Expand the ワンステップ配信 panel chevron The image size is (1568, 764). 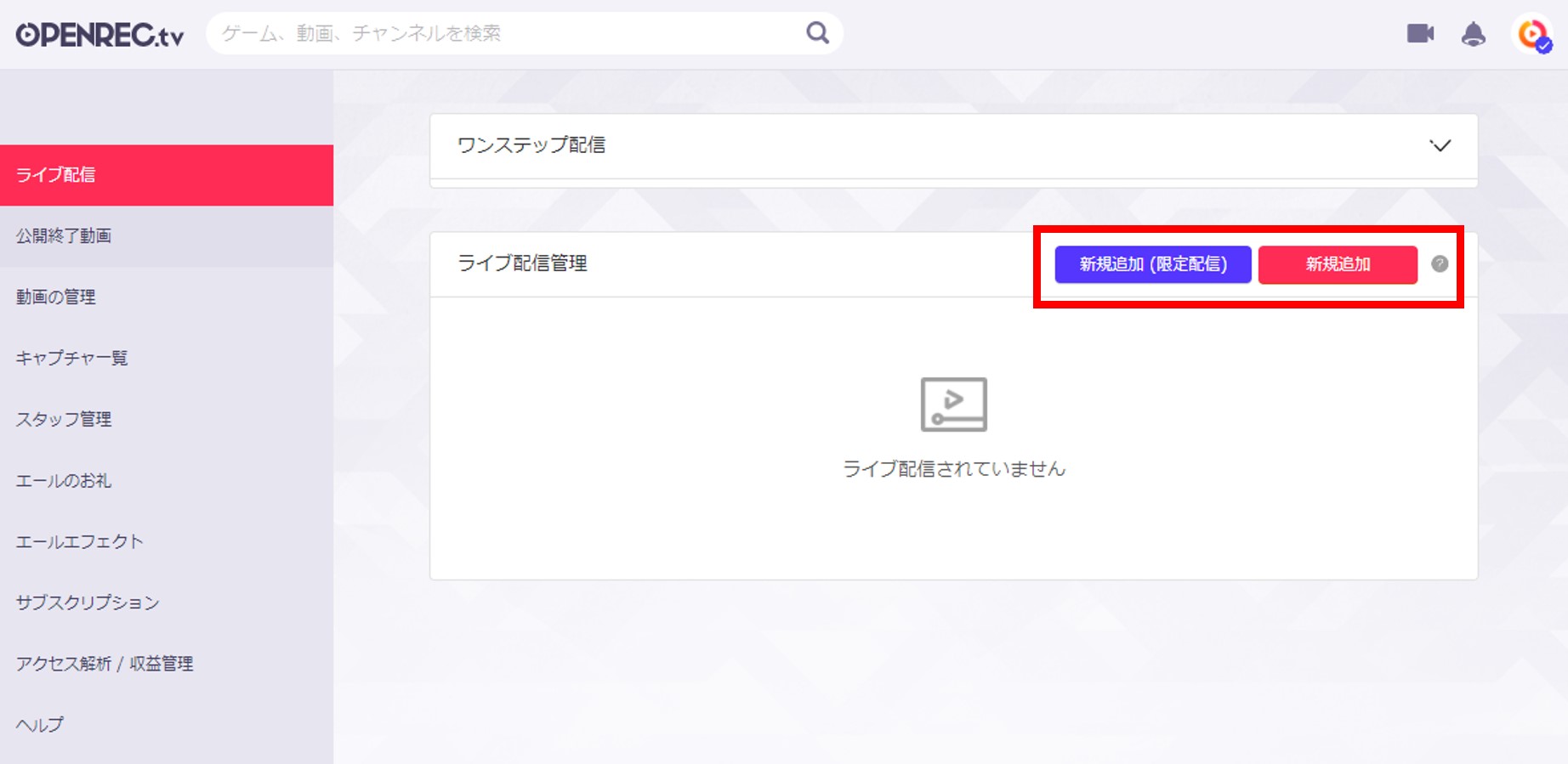[1440, 145]
